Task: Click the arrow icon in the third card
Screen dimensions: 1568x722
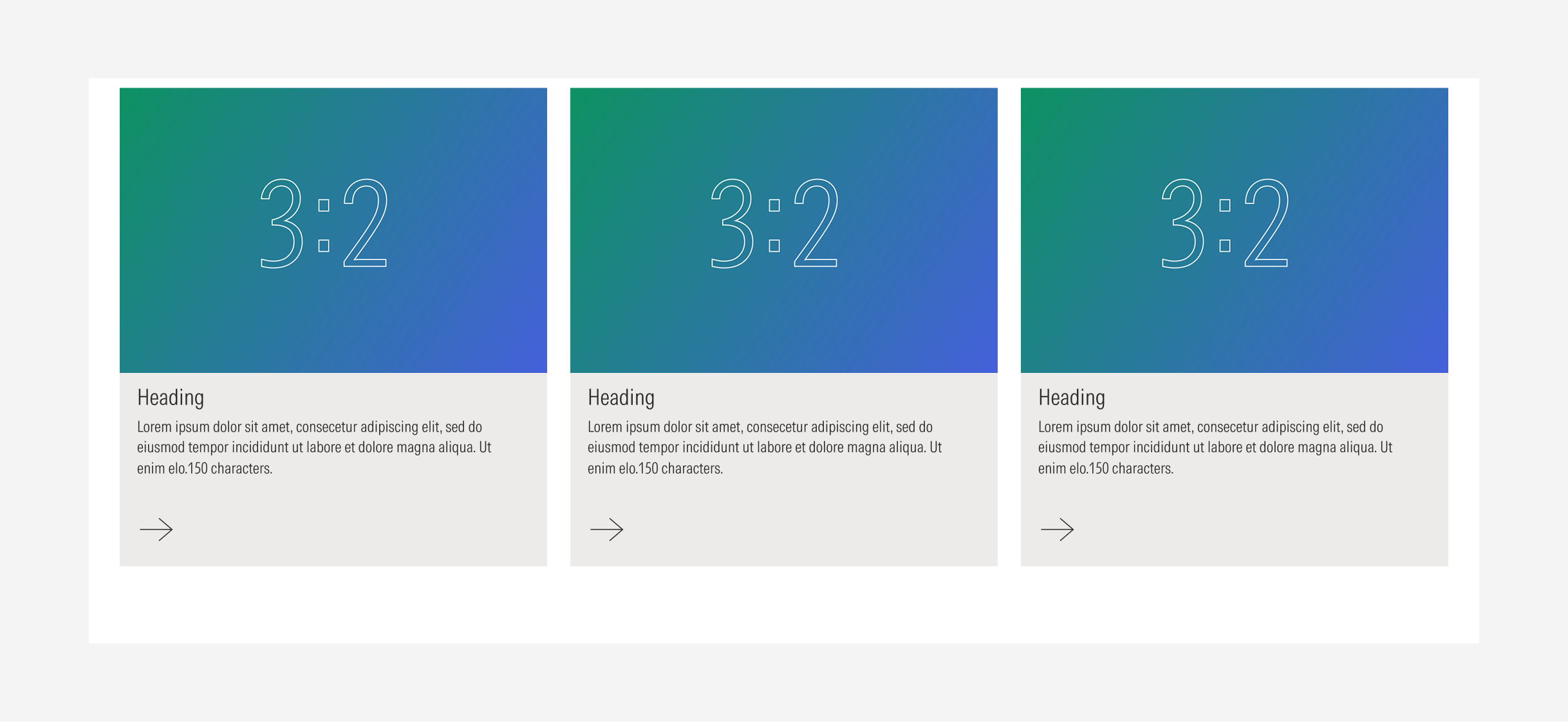Action: pos(1058,529)
